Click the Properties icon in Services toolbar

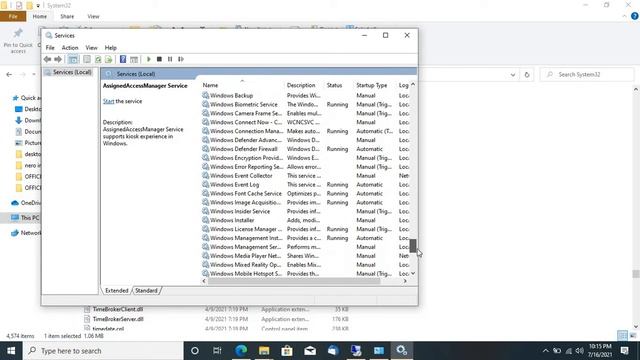[x=87, y=59]
